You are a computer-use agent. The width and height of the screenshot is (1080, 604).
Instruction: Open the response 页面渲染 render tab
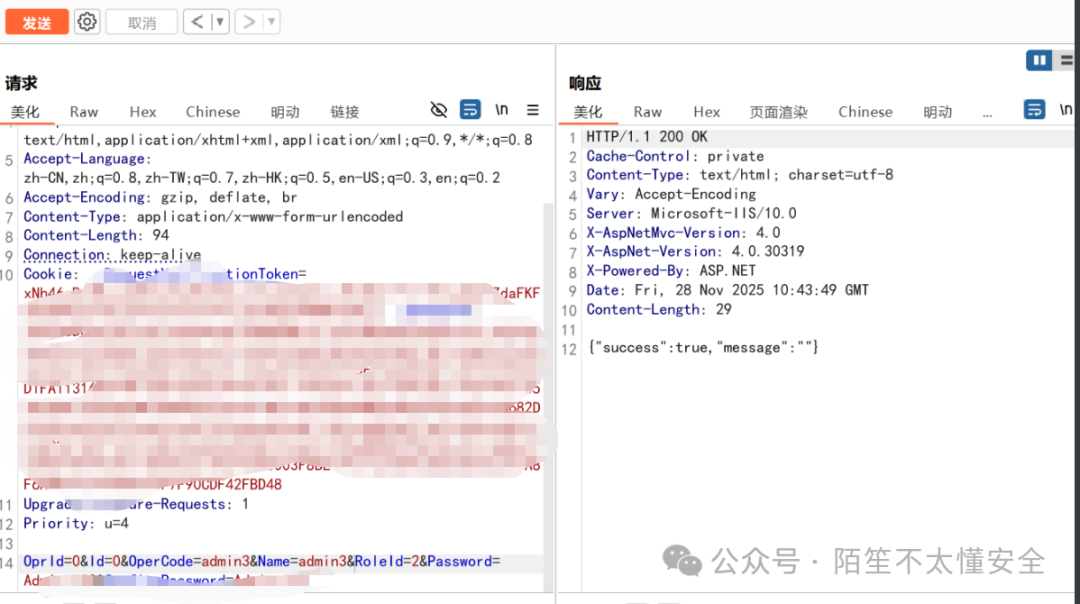778,112
